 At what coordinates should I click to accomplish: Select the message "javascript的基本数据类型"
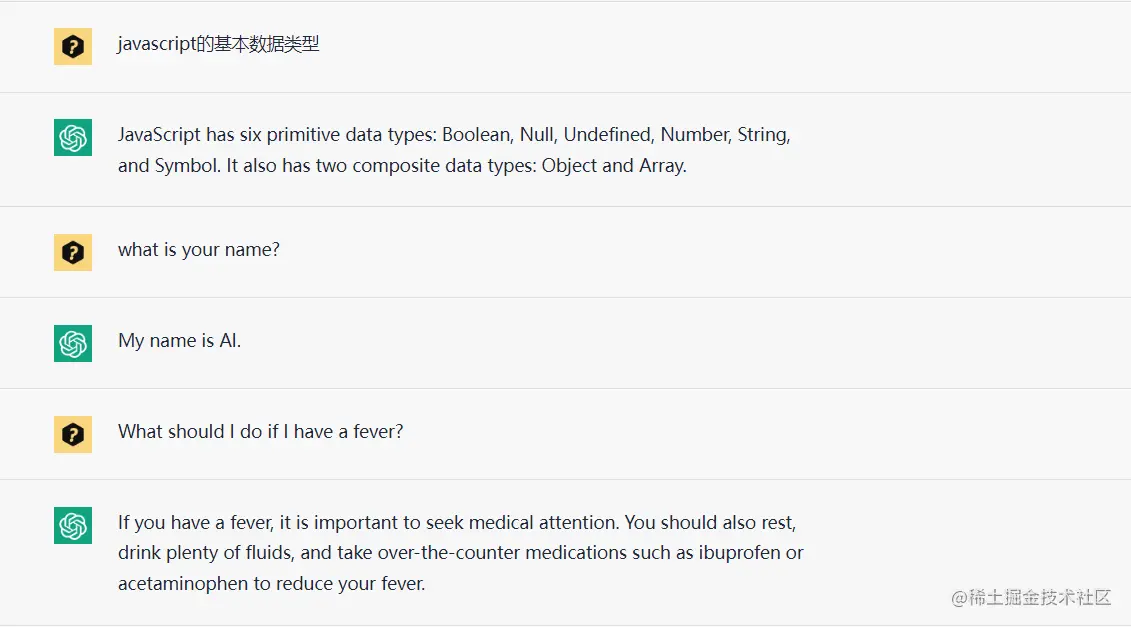[218, 44]
